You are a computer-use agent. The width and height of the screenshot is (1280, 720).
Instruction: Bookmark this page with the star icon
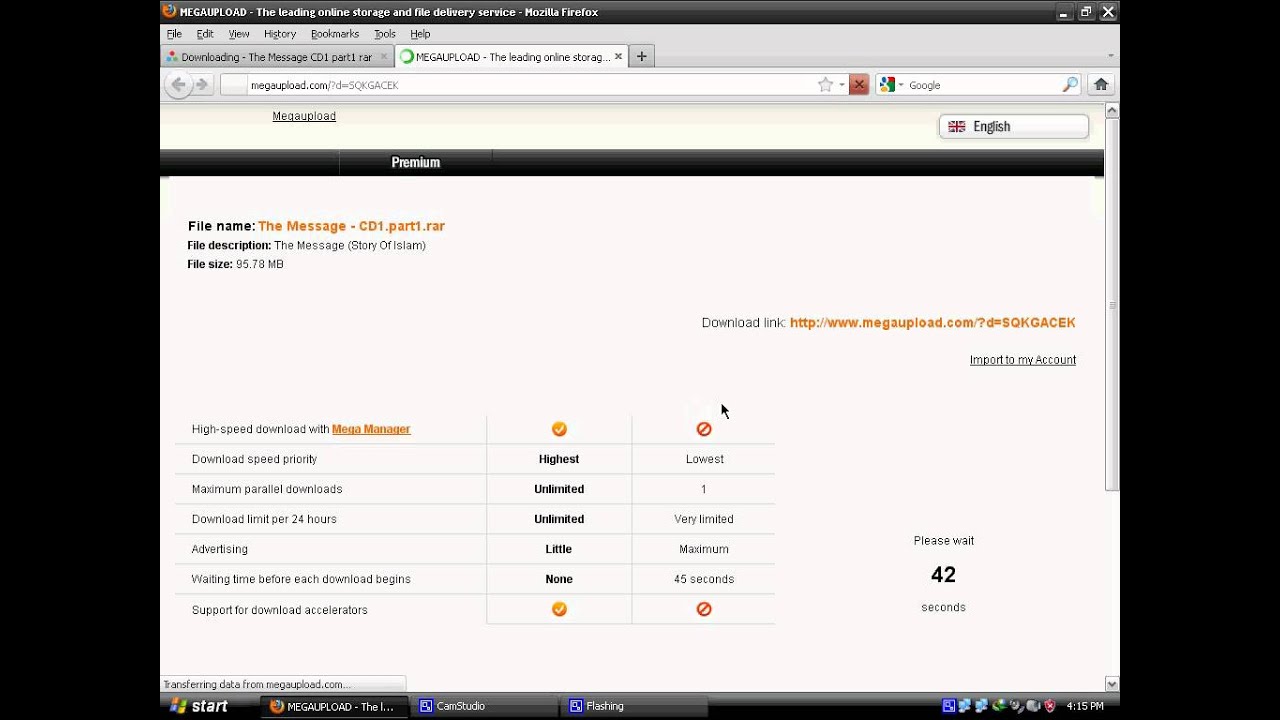click(x=825, y=85)
